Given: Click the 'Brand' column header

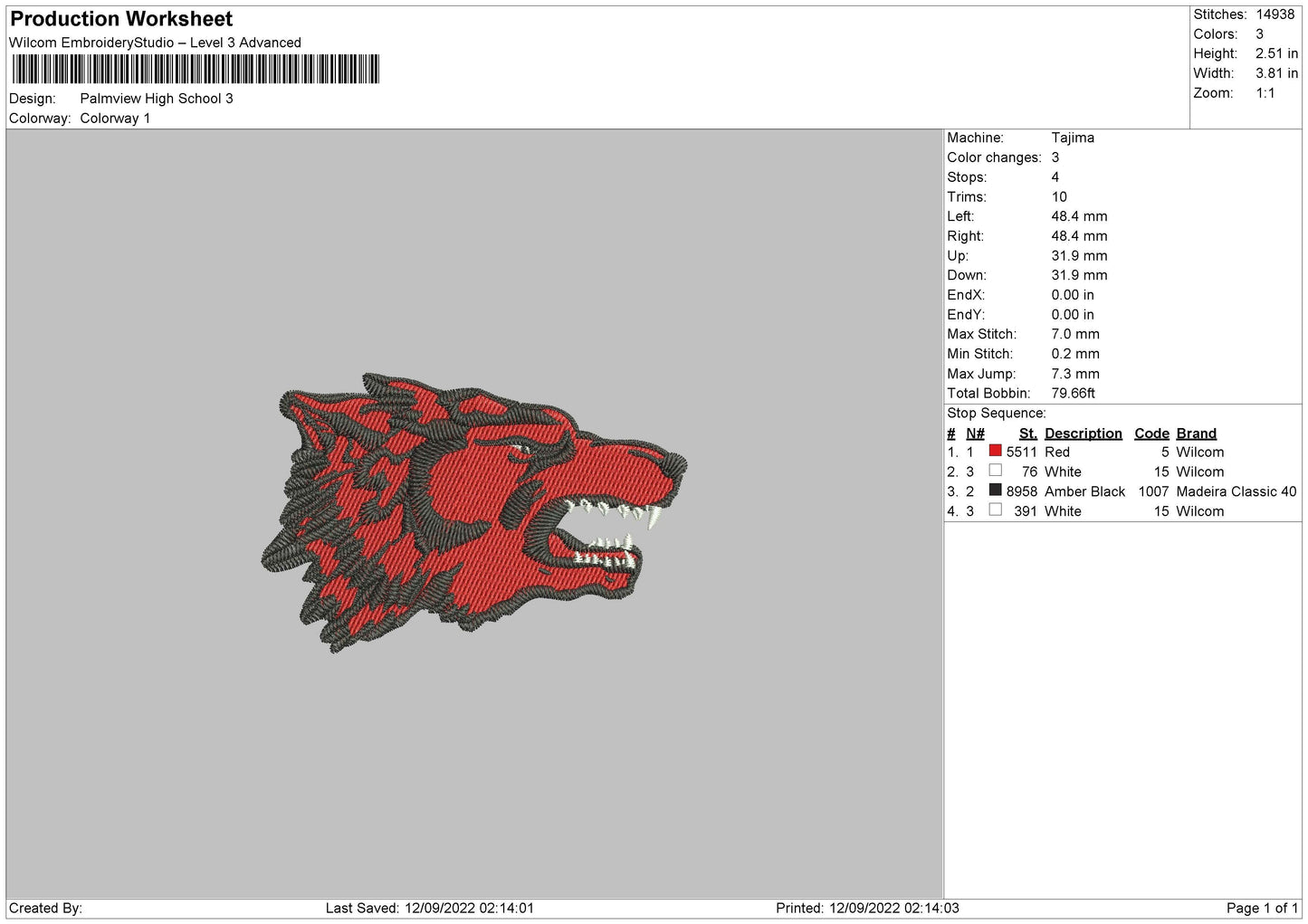Looking at the screenshot, I should pos(1196,433).
